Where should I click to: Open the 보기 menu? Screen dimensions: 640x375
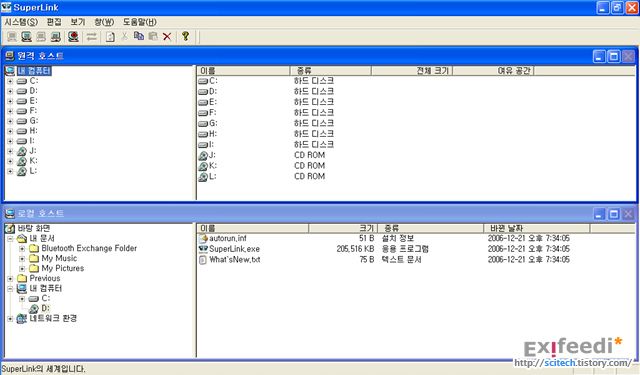click(78, 22)
